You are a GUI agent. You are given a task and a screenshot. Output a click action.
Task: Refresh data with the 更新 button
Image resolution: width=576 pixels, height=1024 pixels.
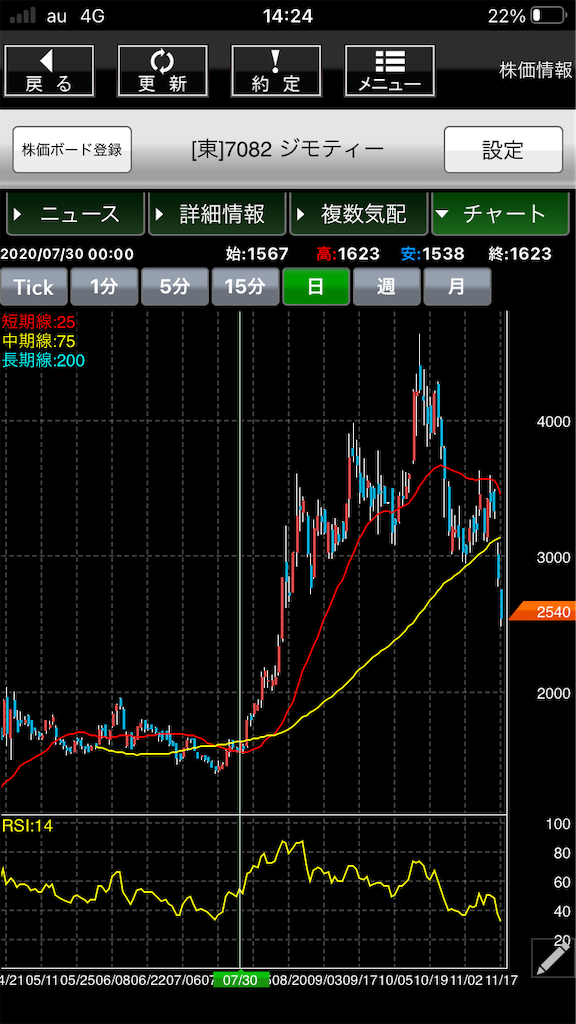click(x=163, y=71)
